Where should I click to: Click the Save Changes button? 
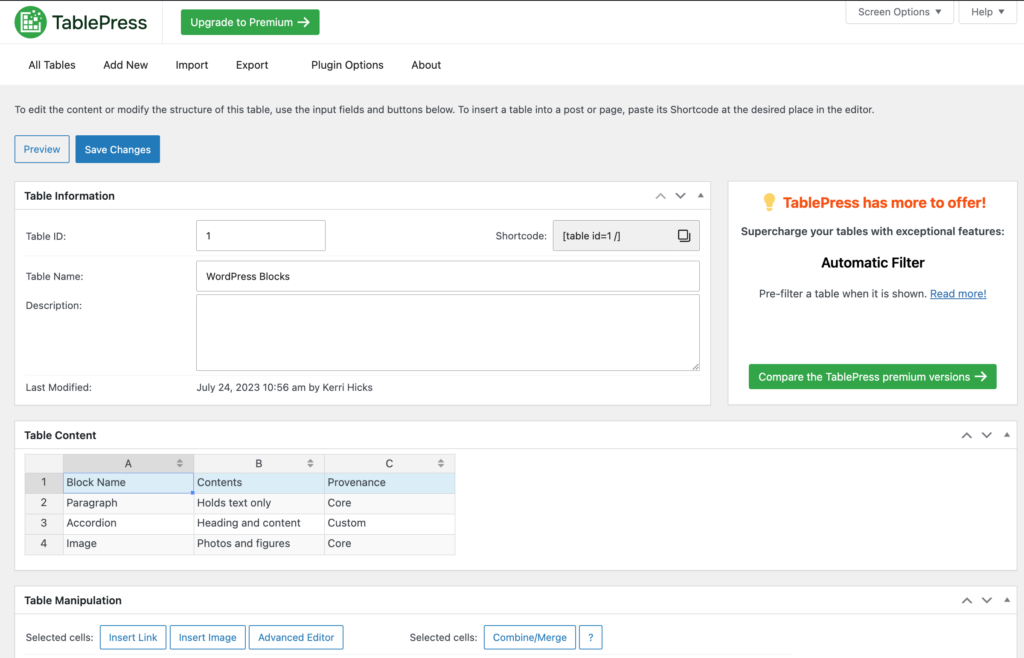click(117, 148)
